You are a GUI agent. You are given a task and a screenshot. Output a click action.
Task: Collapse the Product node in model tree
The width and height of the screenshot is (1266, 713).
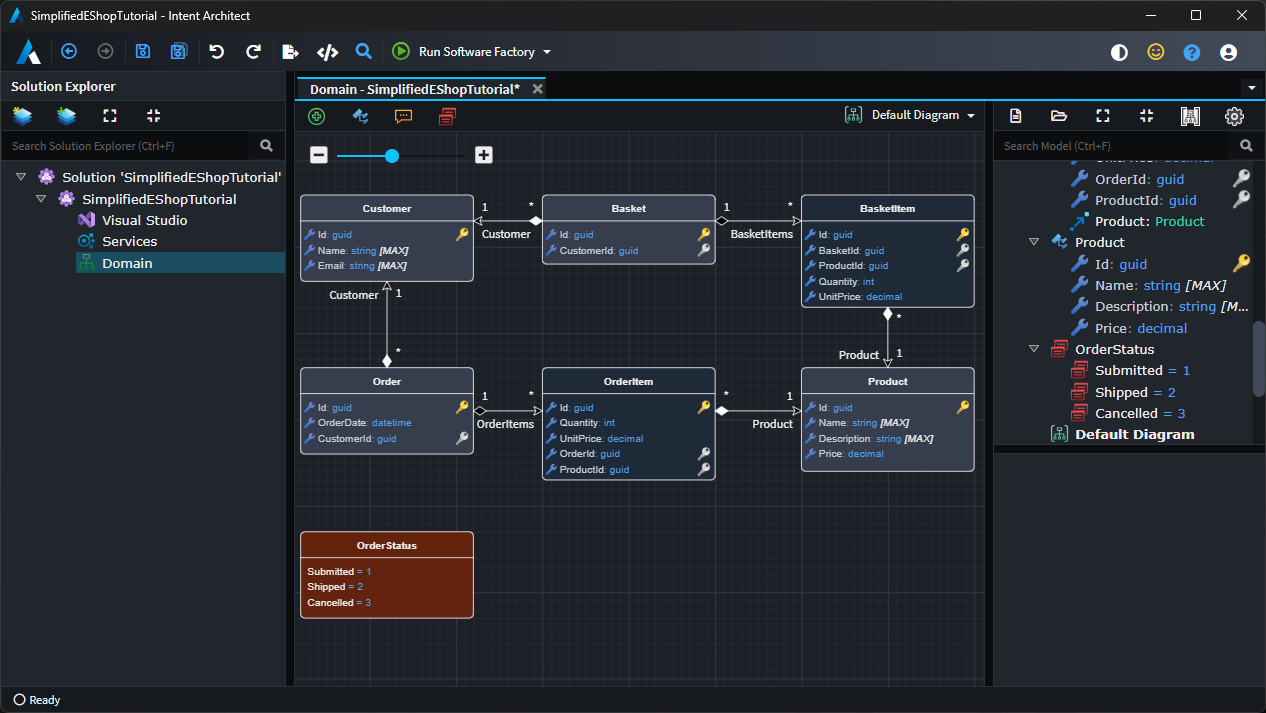(1034, 242)
